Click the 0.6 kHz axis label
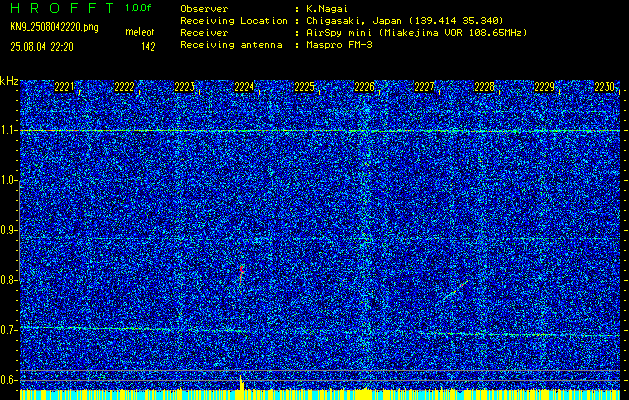 8,380
